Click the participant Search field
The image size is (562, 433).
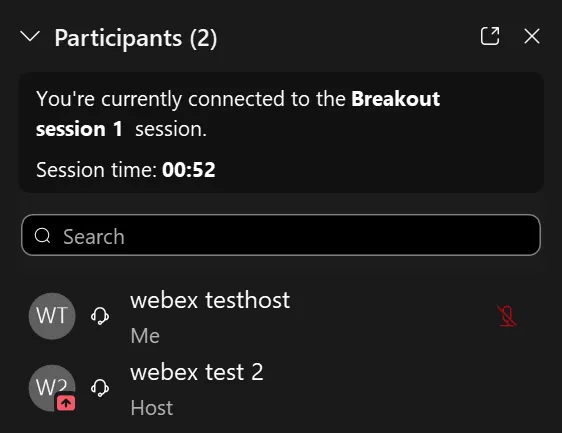tap(281, 235)
